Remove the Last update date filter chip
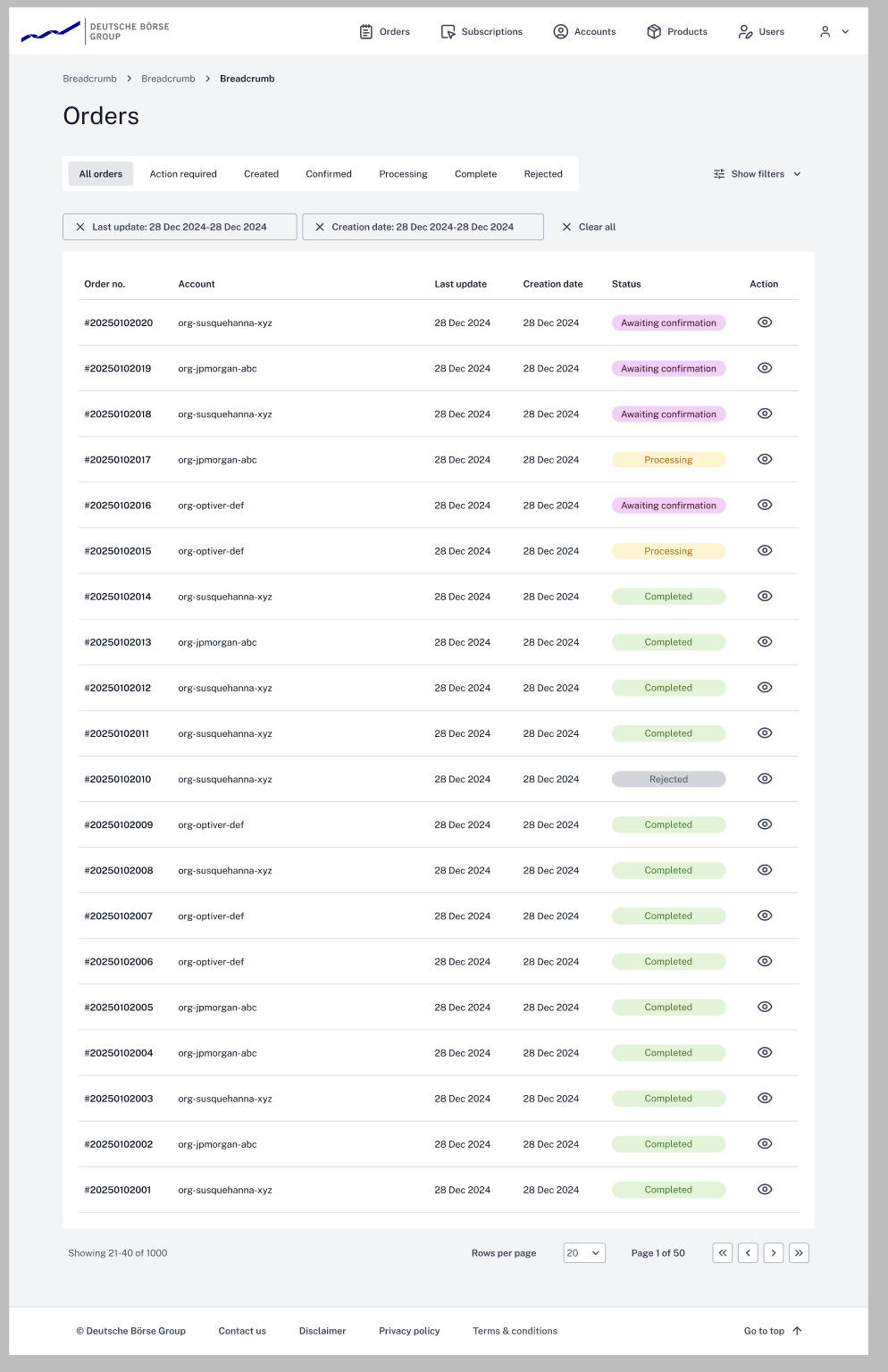The width and height of the screenshot is (888, 1372). pos(80,227)
